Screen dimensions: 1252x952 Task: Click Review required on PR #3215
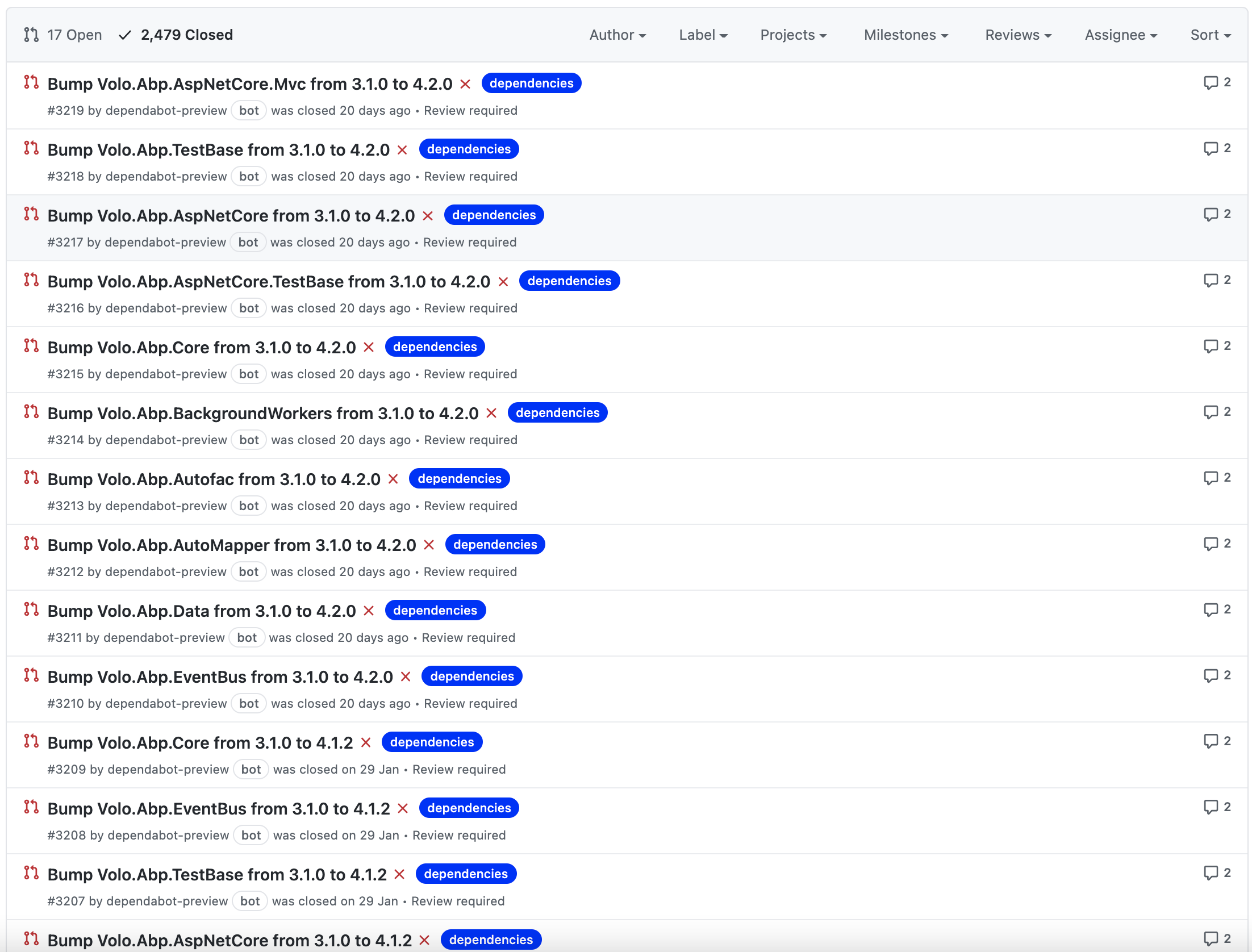[470, 374]
